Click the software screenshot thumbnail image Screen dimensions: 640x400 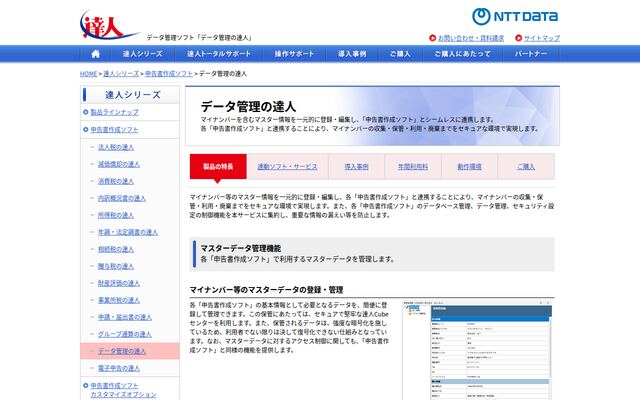click(477, 350)
